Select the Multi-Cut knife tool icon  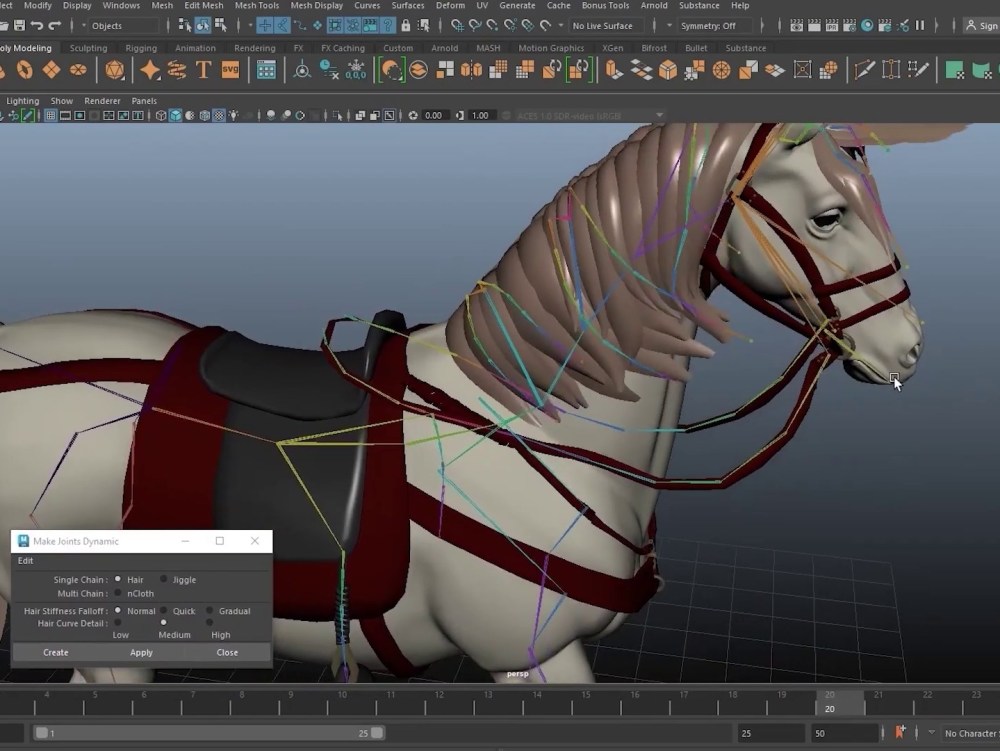[864, 69]
